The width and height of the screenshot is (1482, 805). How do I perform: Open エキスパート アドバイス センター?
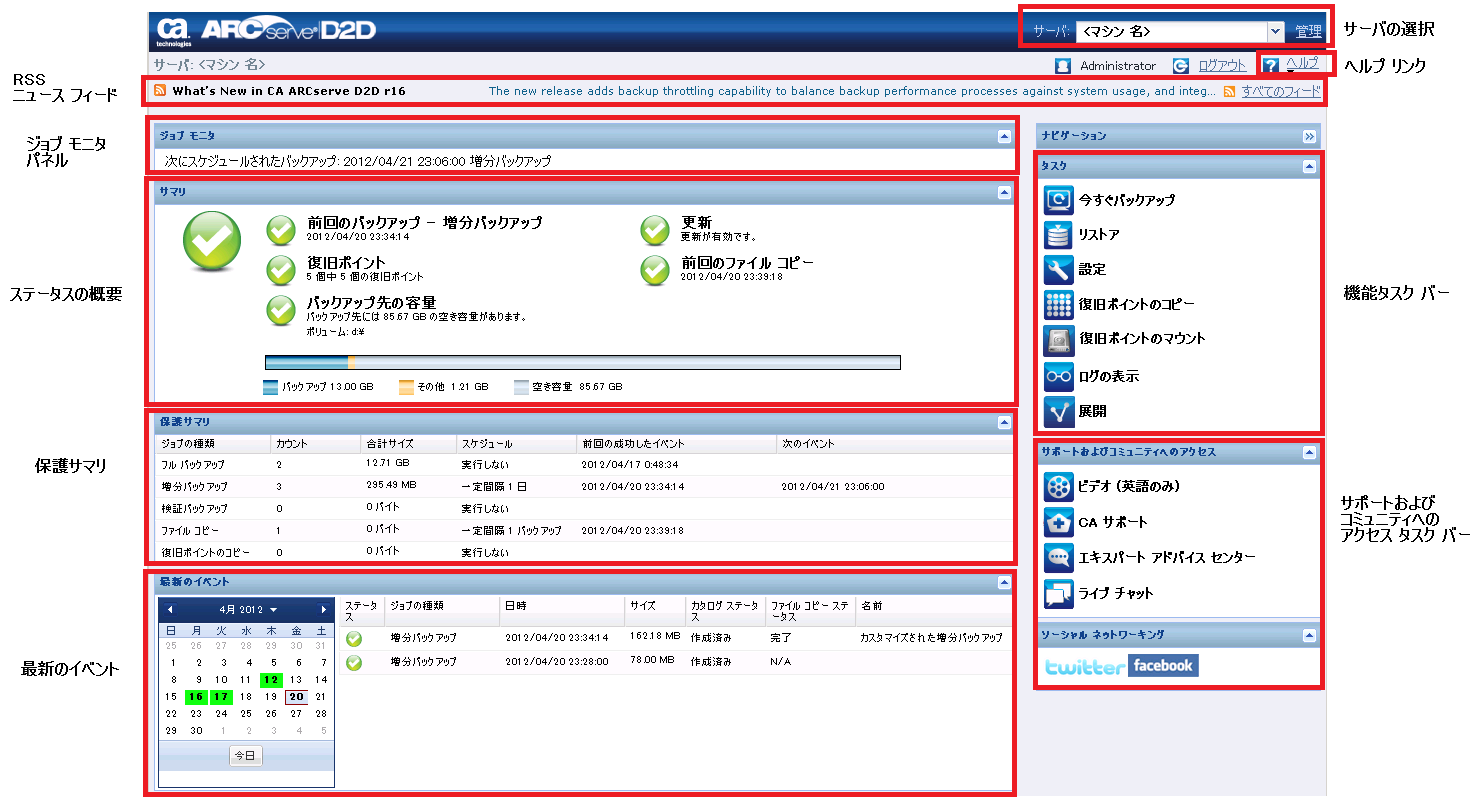pyautogui.click(x=1060, y=558)
